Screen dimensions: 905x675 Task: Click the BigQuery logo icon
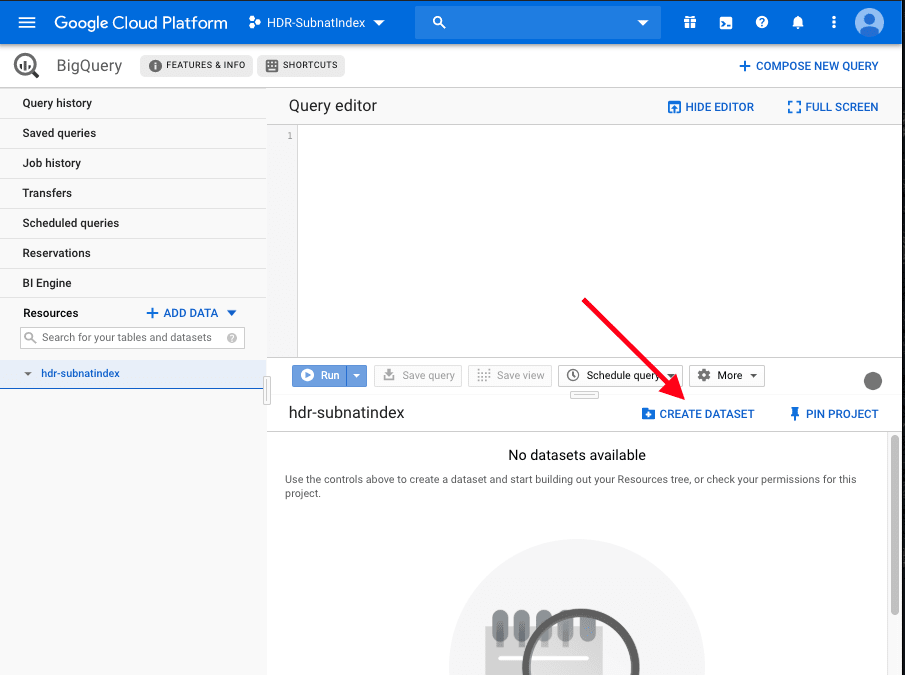[x=27, y=66]
